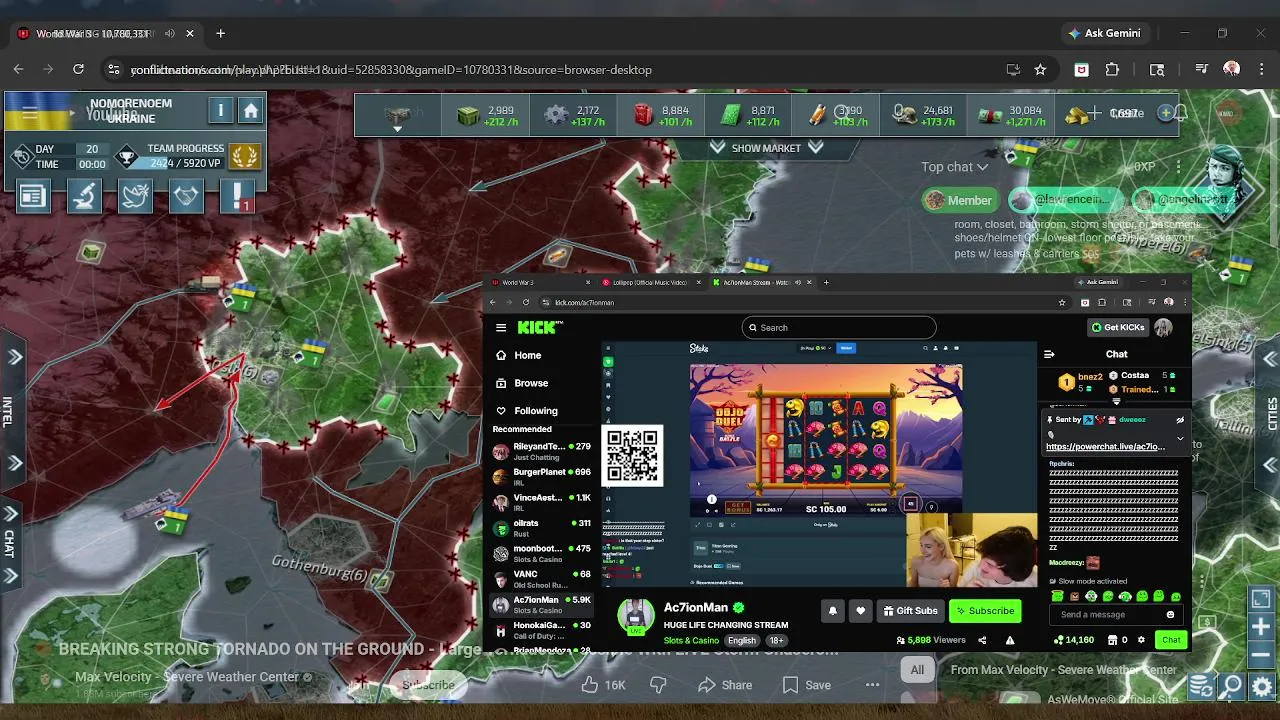Viewport: 1280px width, 720px height.
Task: Open Kick hamburger menu
Action: pyautogui.click(x=501, y=328)
